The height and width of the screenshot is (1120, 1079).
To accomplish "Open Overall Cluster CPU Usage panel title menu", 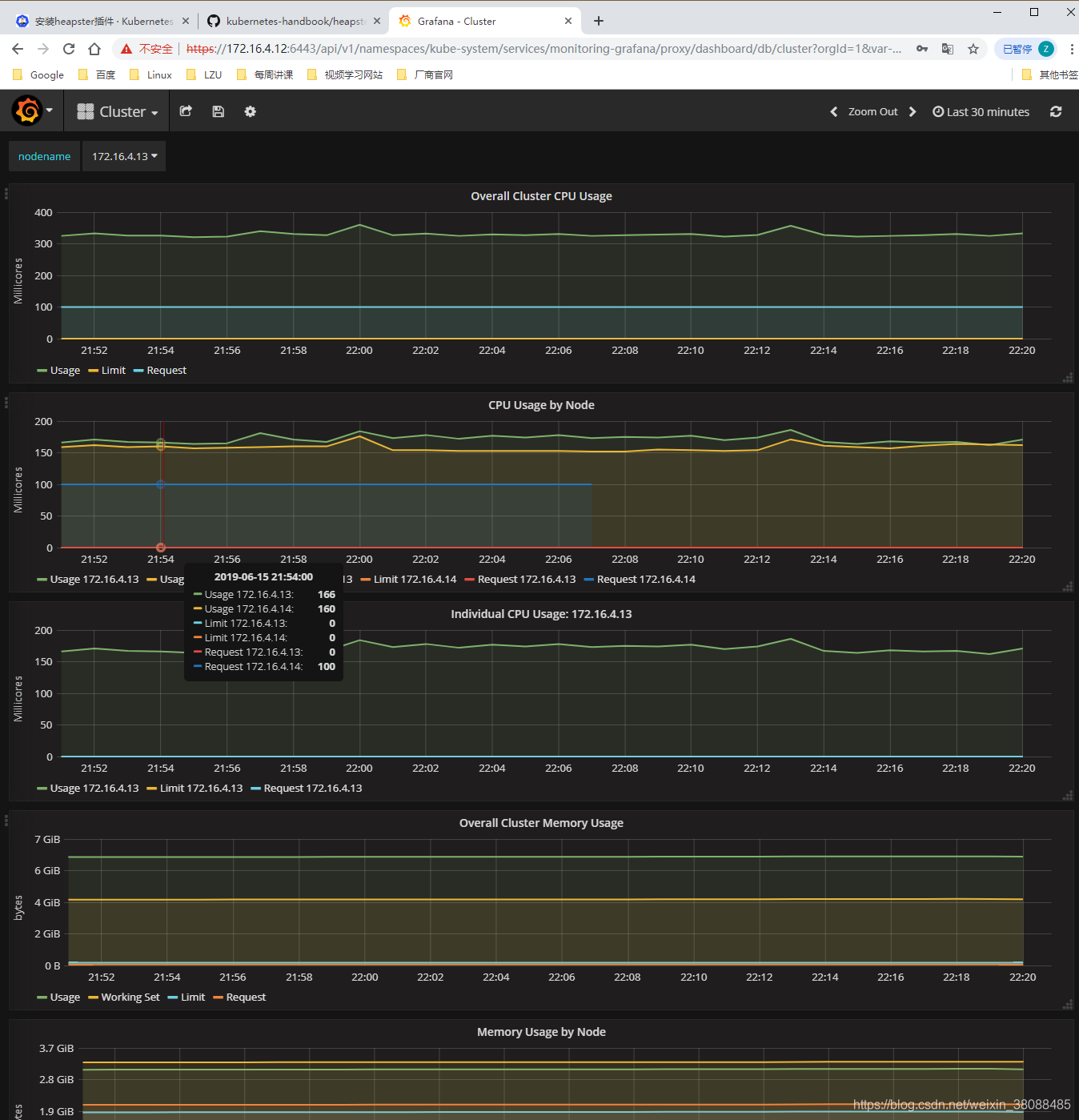I will click(541, 196).
